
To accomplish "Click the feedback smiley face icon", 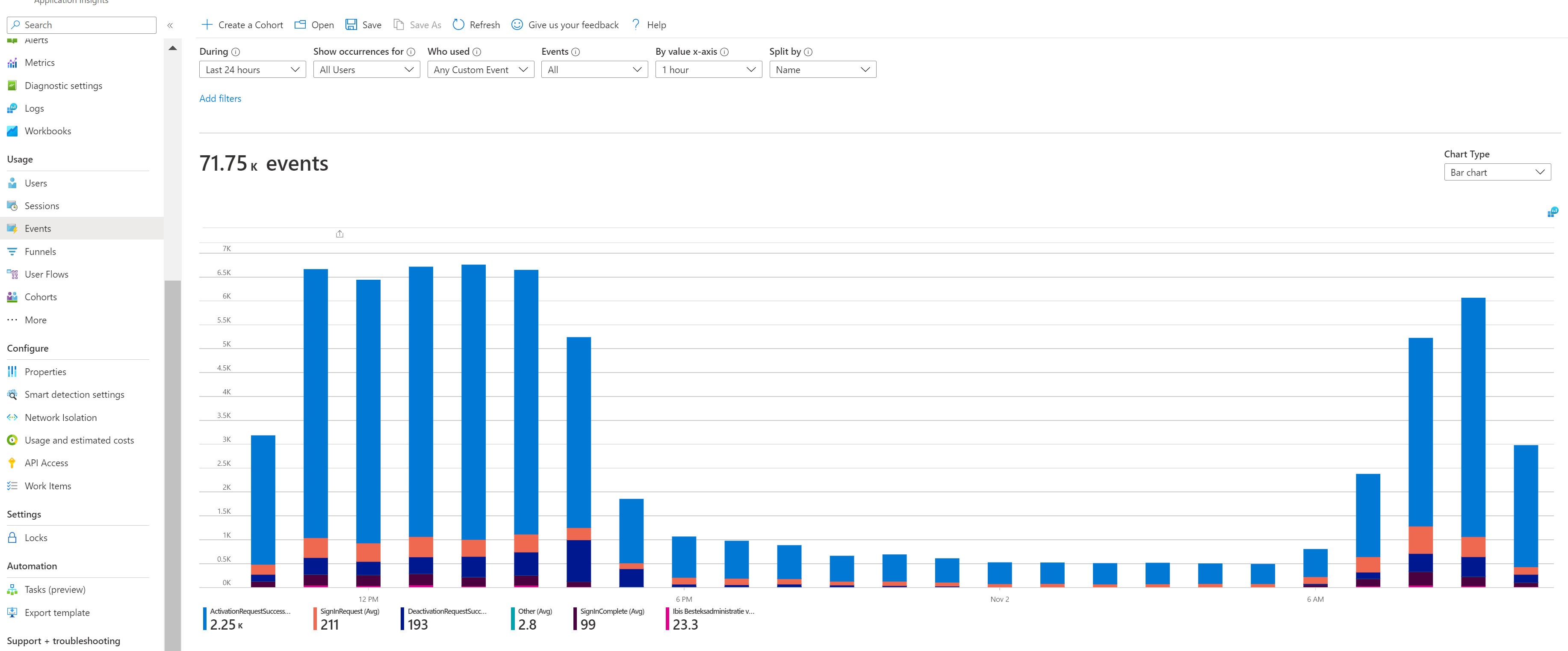I will (x=517, y=24).
